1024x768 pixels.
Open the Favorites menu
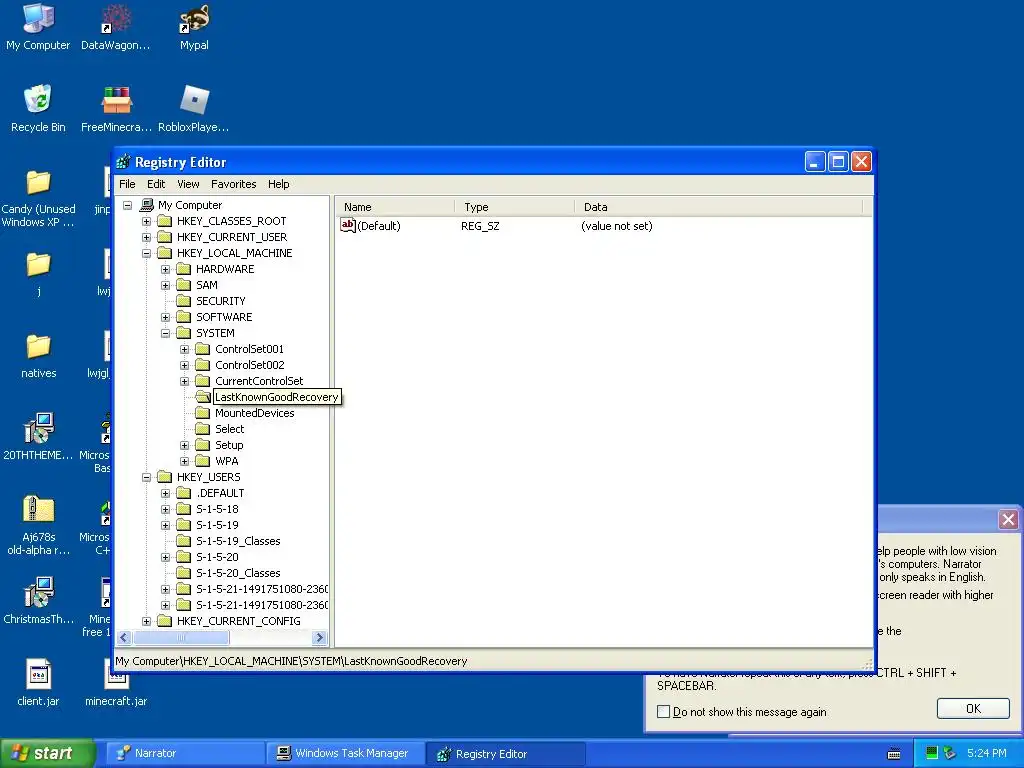233,184
